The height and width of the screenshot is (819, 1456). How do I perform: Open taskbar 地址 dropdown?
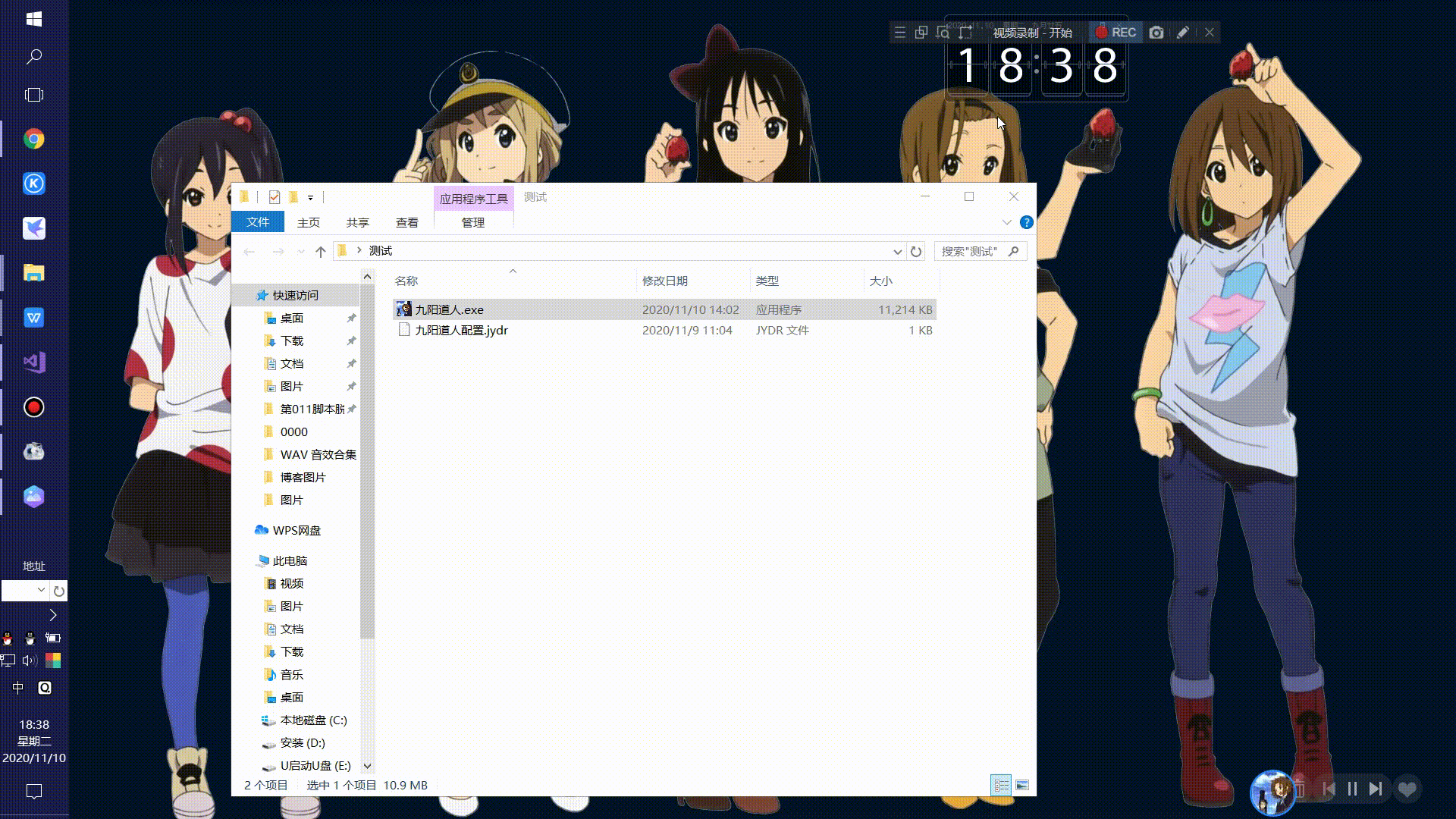coord(42,589)
